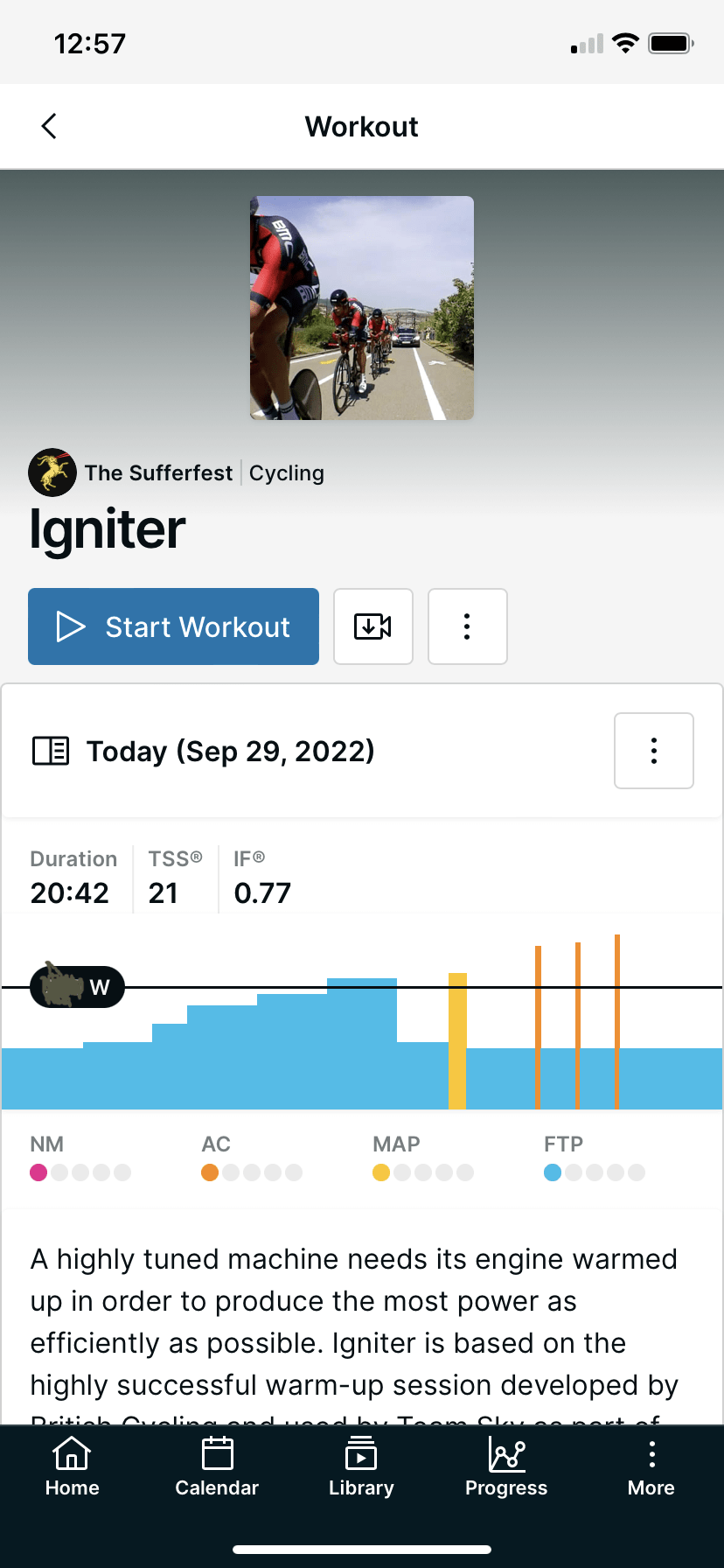Image resolution: width=724 pixels, height=1568 pixels.
Task: Tap the blue FTP rating dot
Action: click(x=553, y=1172)
